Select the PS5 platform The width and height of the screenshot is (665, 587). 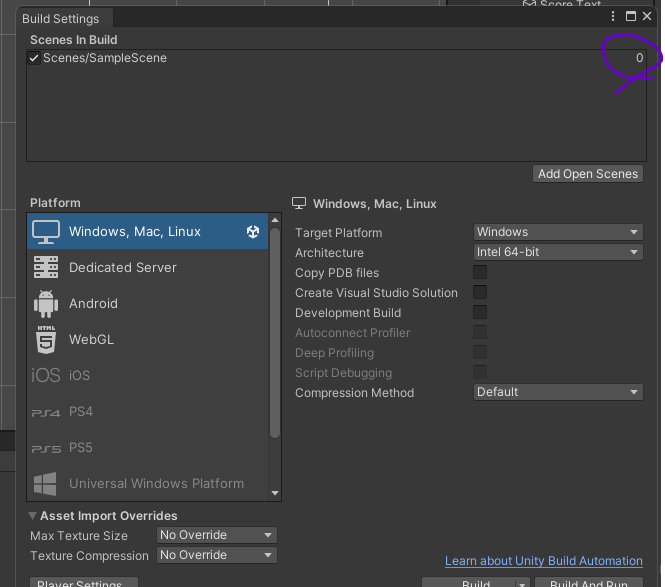148,447
